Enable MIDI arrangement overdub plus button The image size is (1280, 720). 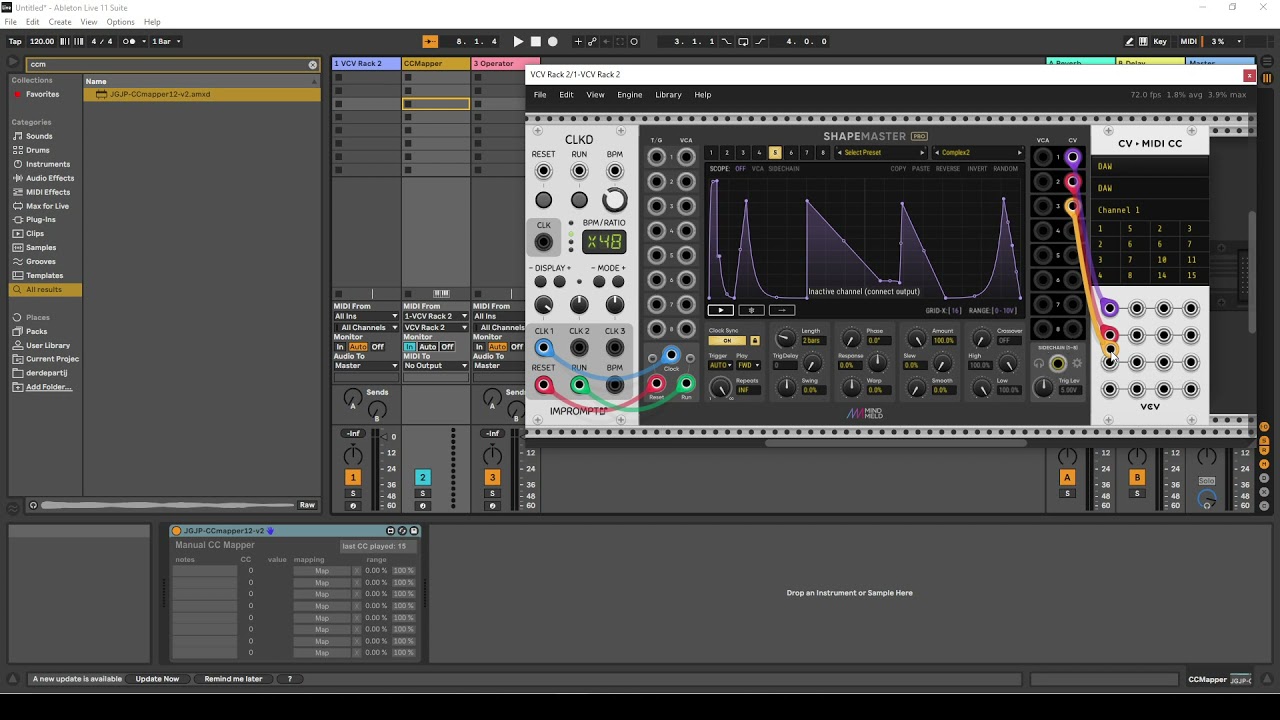click(x=578, y=41)
